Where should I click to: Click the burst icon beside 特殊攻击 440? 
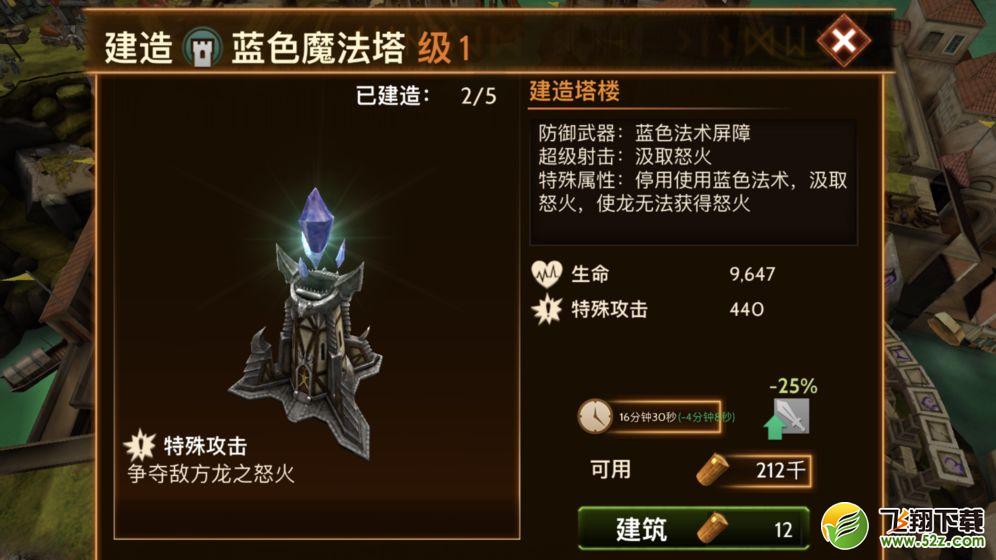tap(547, 309)
